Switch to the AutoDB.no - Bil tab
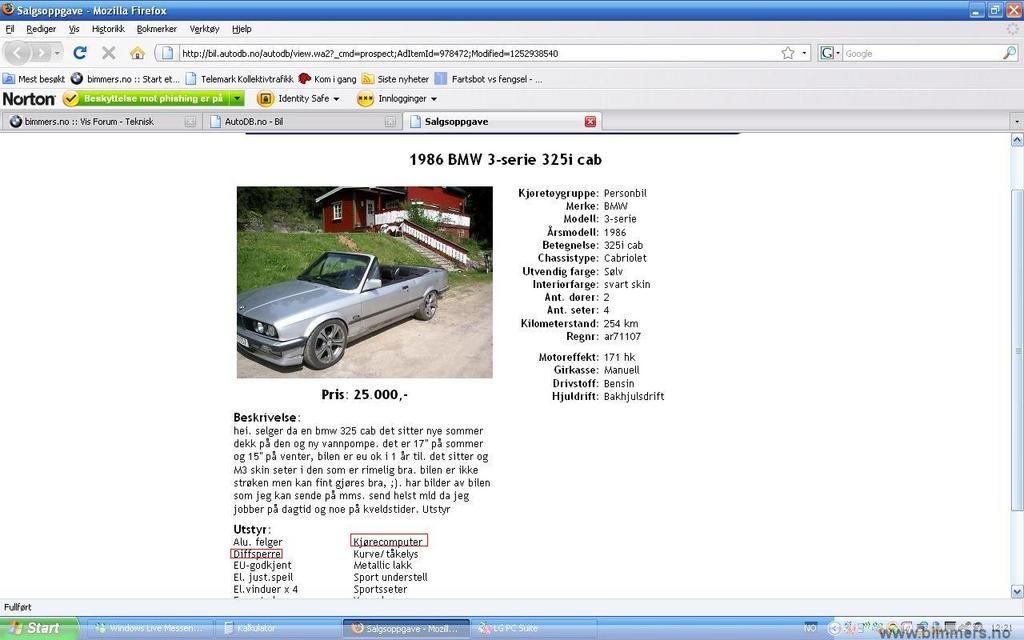Screen dimensions: 1024x640 click(x=253, y=121)
